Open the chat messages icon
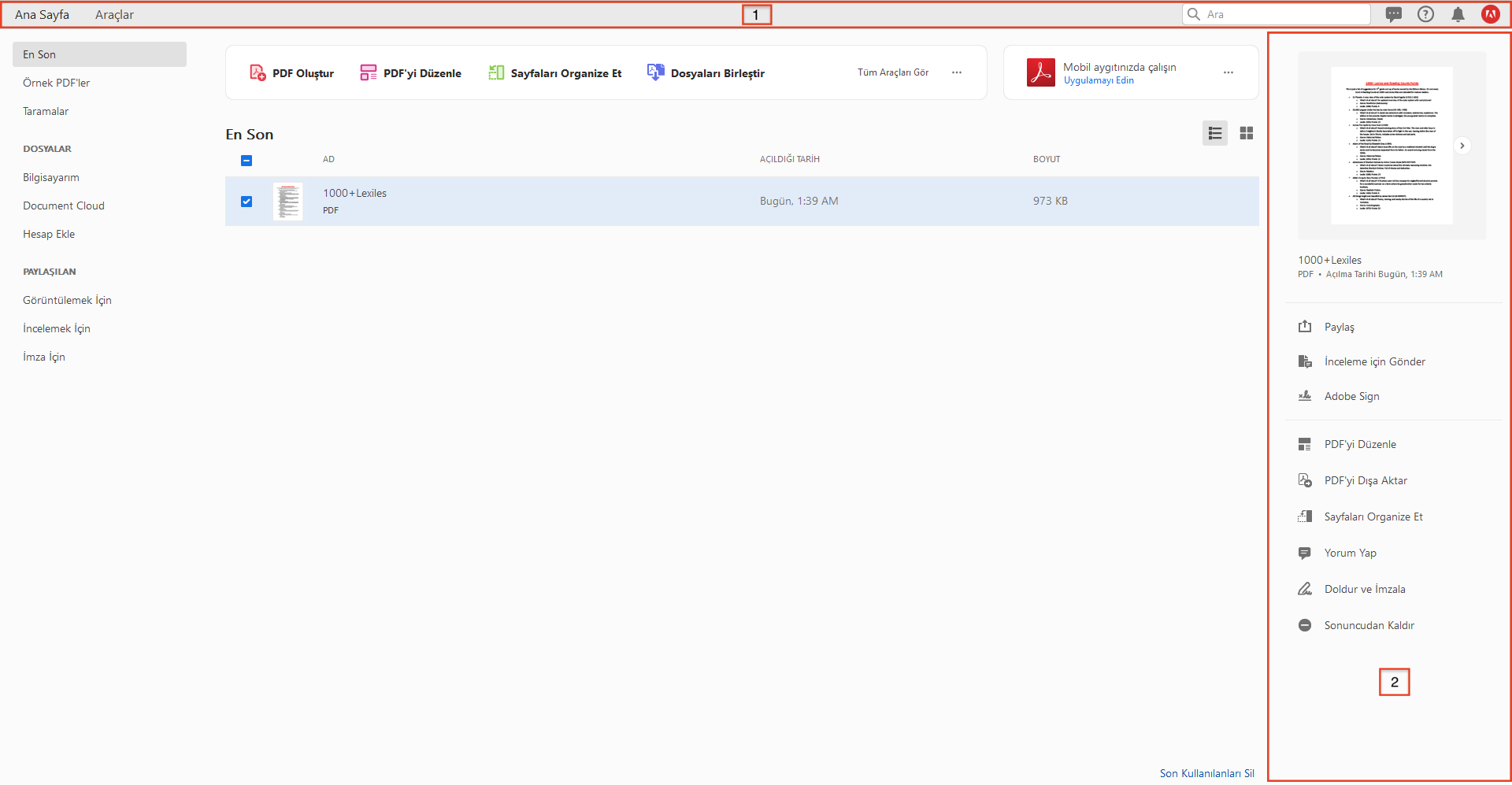This screenshot has height=785, width=1512. pos(1394,14)
